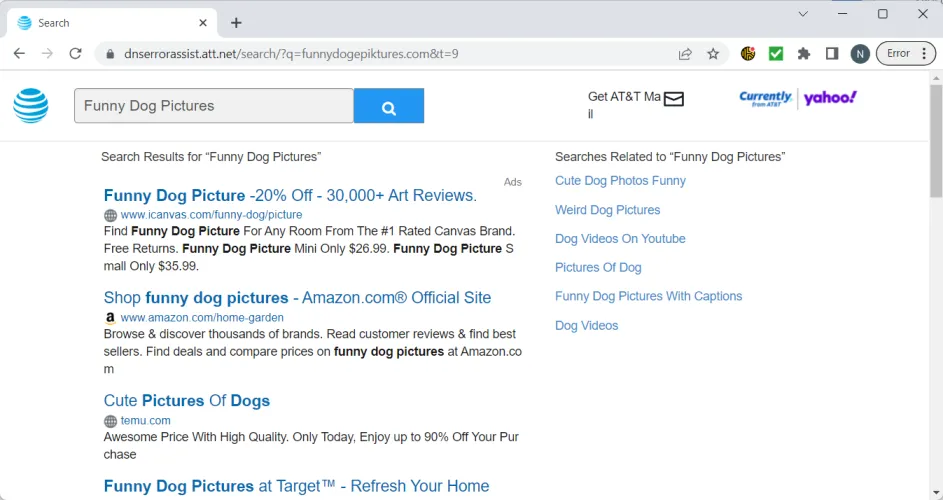Viewport: 943px width, 500px height.
Task: Click the Funny Dog Pictures search field
Action: [x=213, y=106]
